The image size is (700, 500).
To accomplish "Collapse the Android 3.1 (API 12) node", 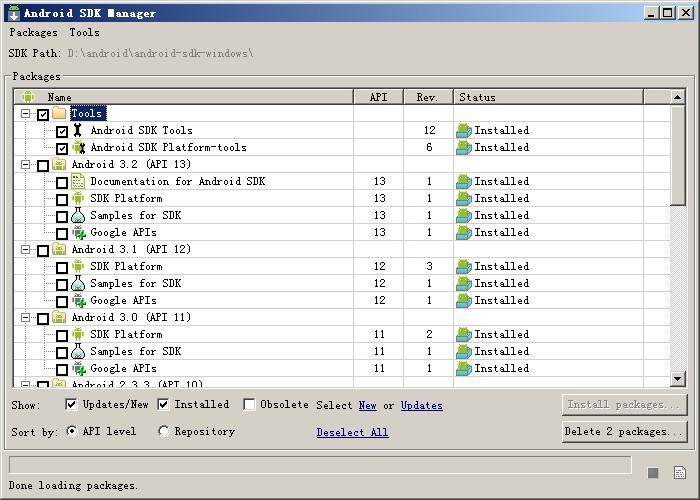I will coord(25,250).
